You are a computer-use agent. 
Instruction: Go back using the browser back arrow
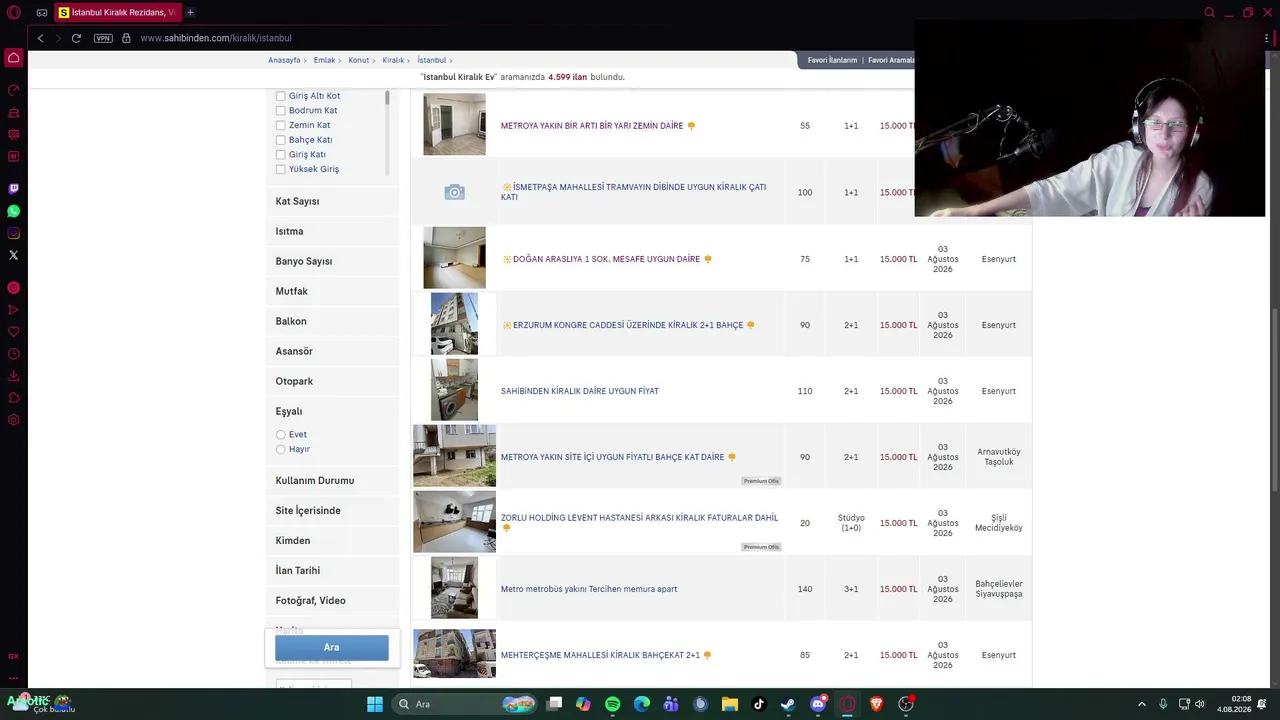tap(40, 38)
